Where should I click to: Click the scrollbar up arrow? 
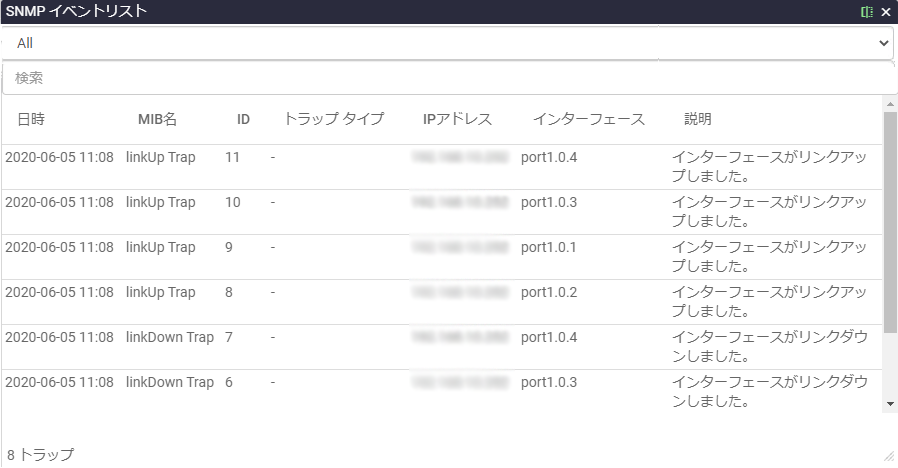point(890,104)
